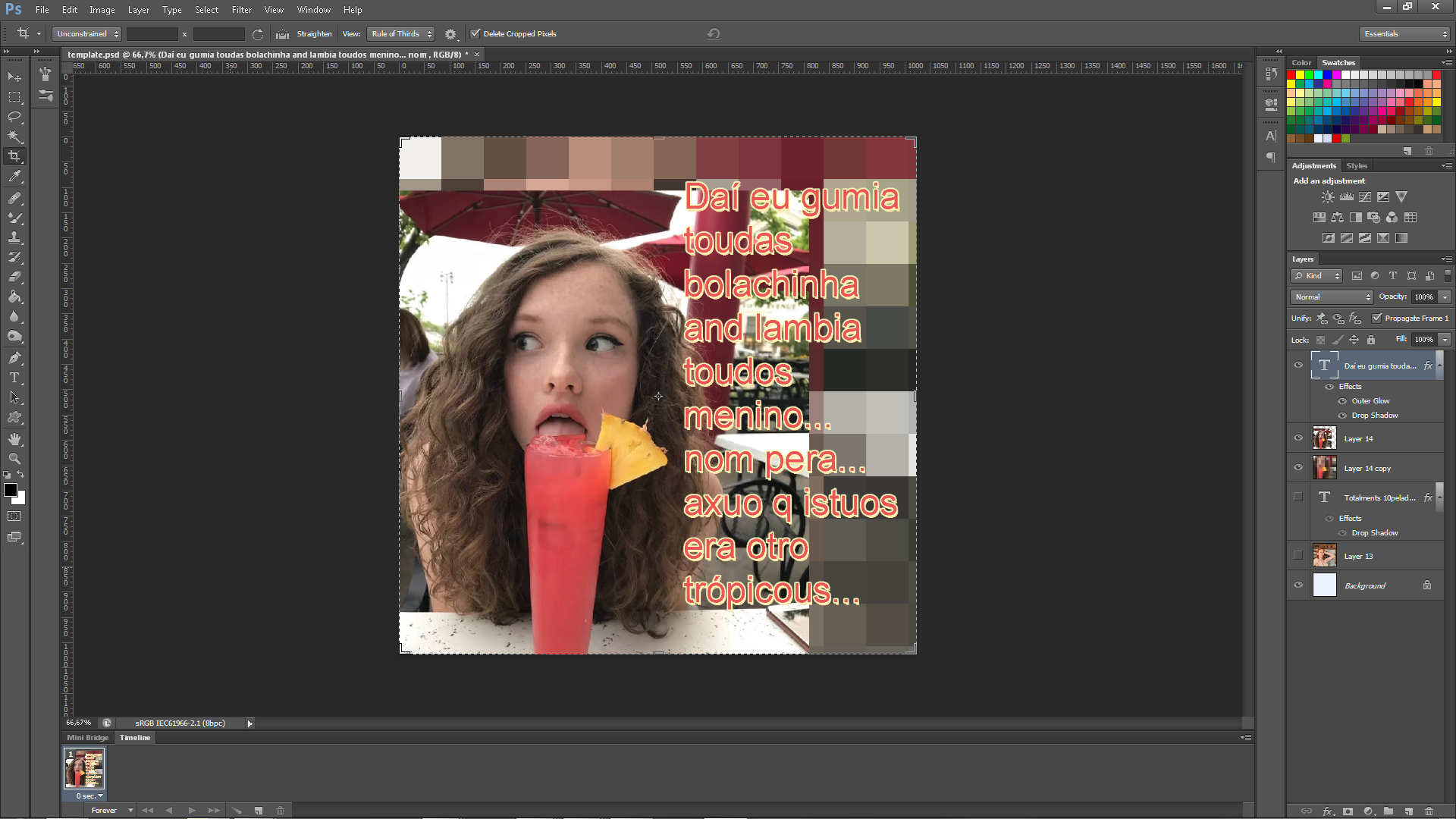Open the Filter menu

point(241,10)
